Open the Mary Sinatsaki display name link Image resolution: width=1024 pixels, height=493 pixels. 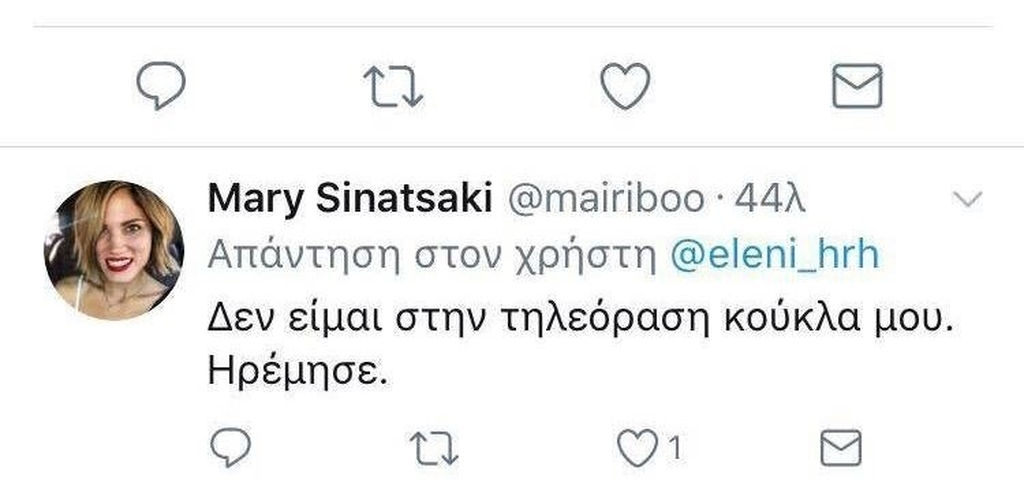coord(349,199)
